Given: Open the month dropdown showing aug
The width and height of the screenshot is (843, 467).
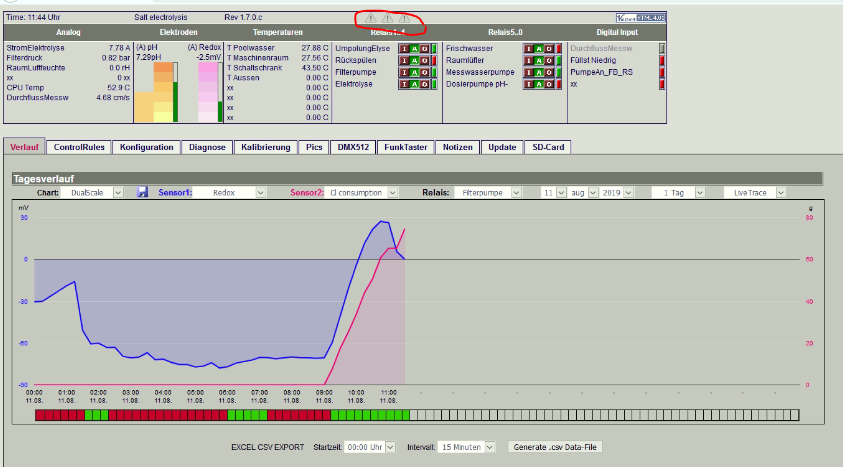Looking at the screenshot, I should coord(584,192).
